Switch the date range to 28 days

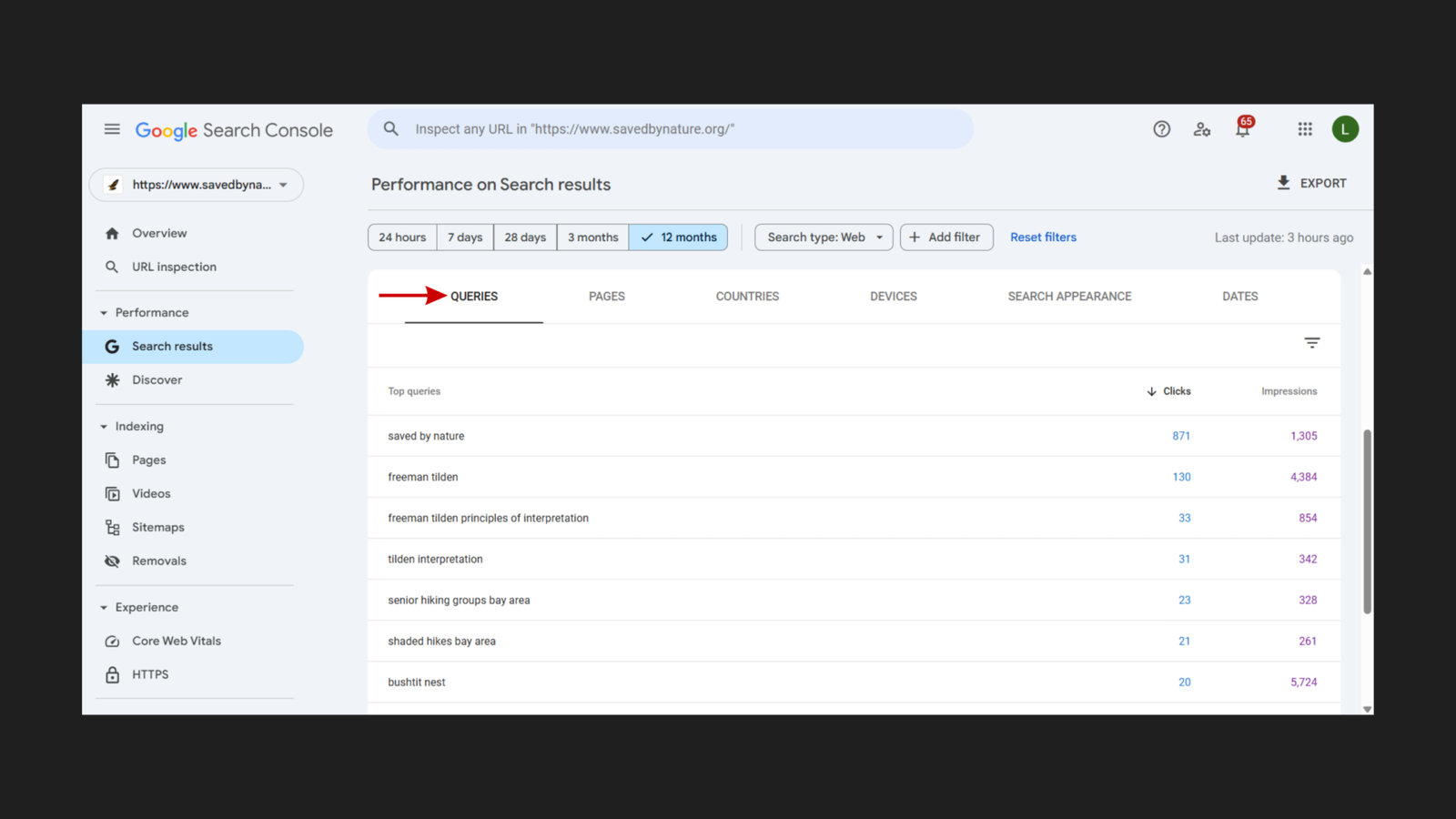524,237
